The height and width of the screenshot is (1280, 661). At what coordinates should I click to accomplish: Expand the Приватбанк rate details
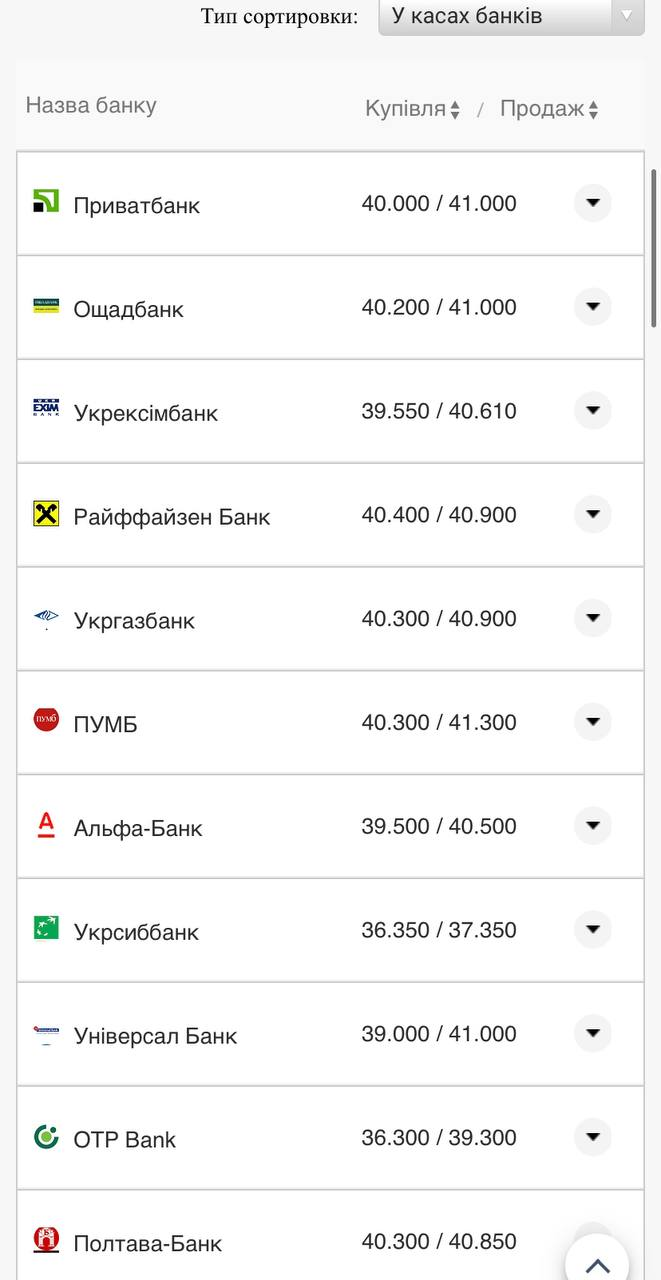(592, 203)
